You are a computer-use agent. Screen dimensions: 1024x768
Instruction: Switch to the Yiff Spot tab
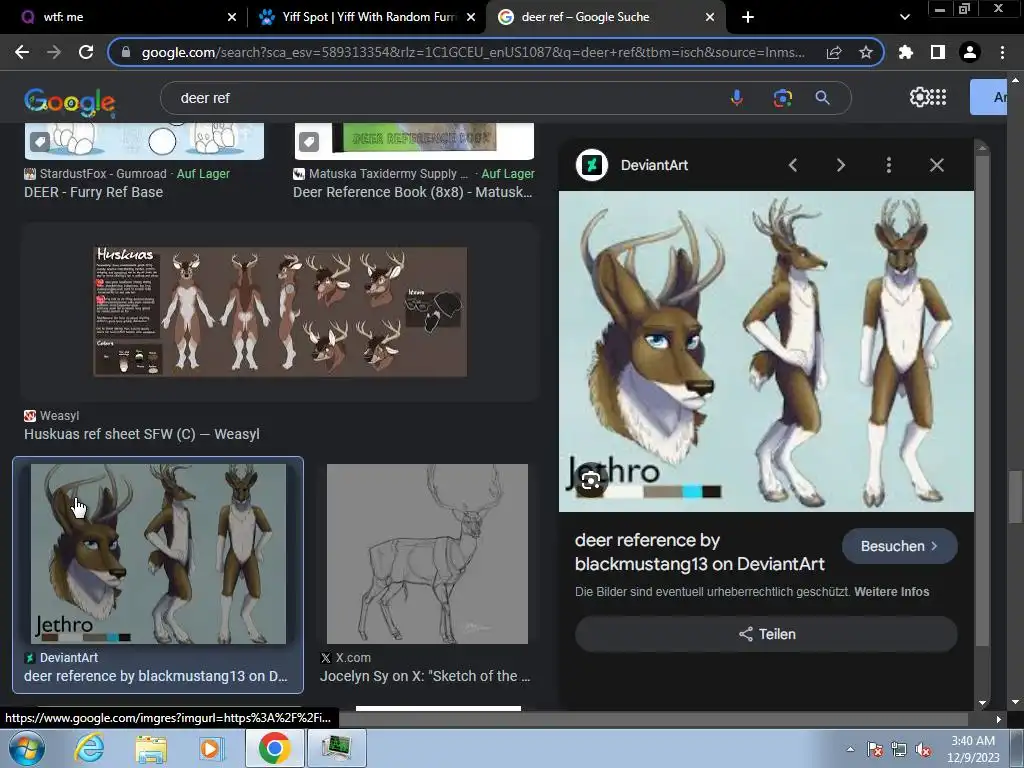tap(367, 17)
